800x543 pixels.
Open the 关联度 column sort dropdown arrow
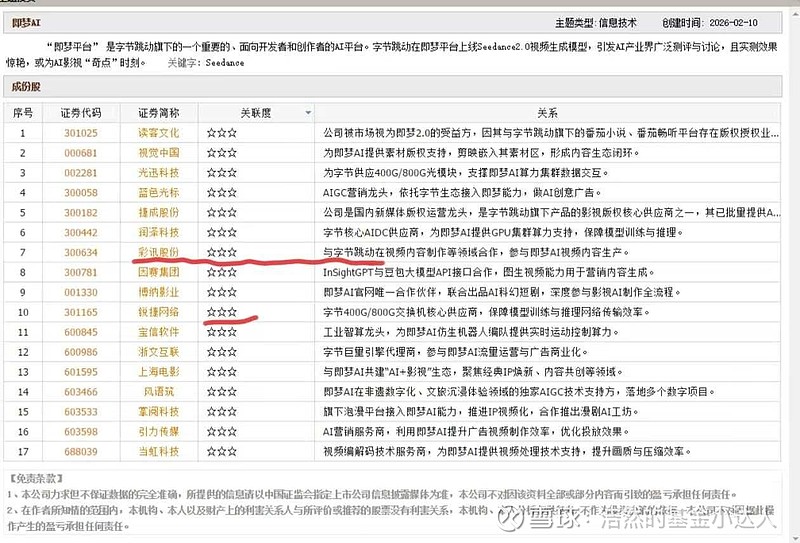tap(308, 112)
